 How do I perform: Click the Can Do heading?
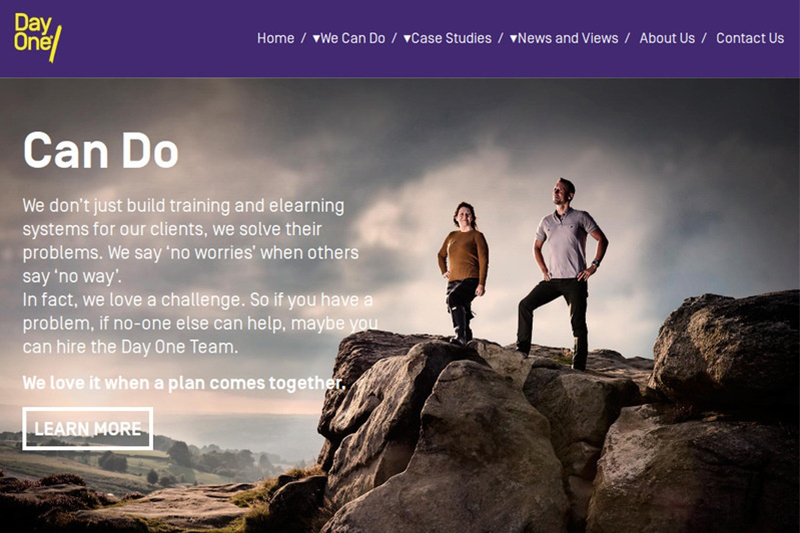tap(101, 150)
